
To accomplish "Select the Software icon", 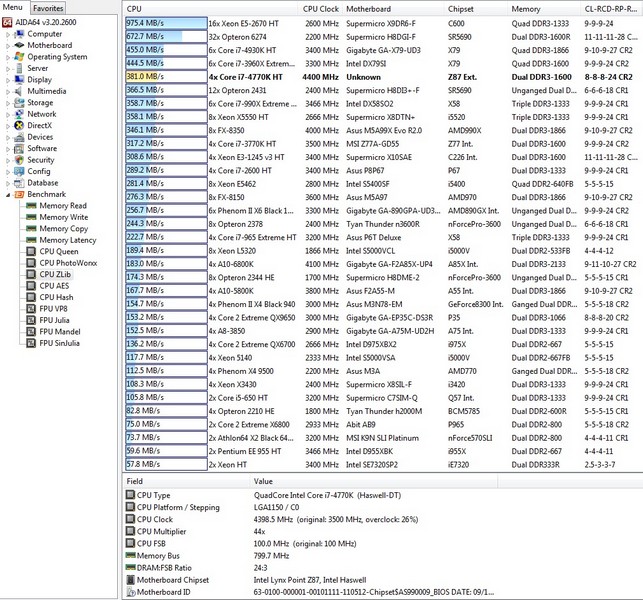I will point(19,149).
